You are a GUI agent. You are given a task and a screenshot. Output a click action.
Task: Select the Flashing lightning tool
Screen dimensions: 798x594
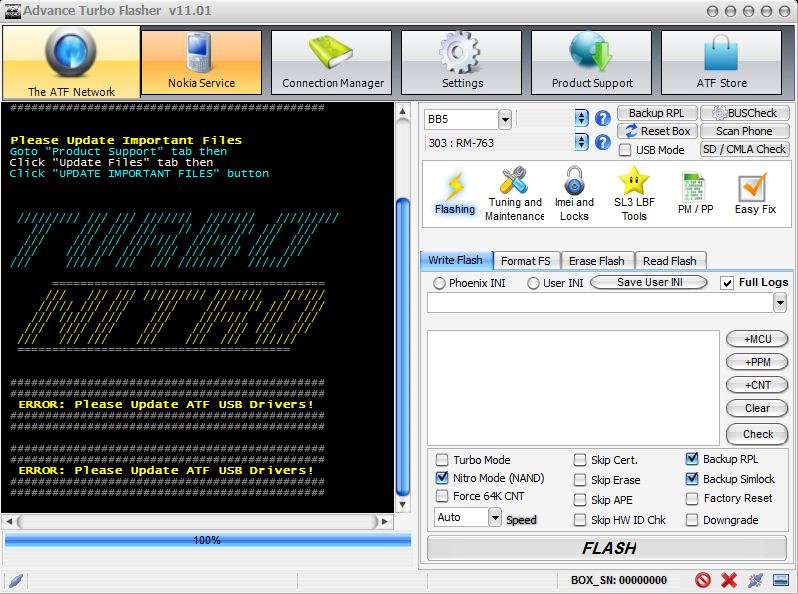455,193
